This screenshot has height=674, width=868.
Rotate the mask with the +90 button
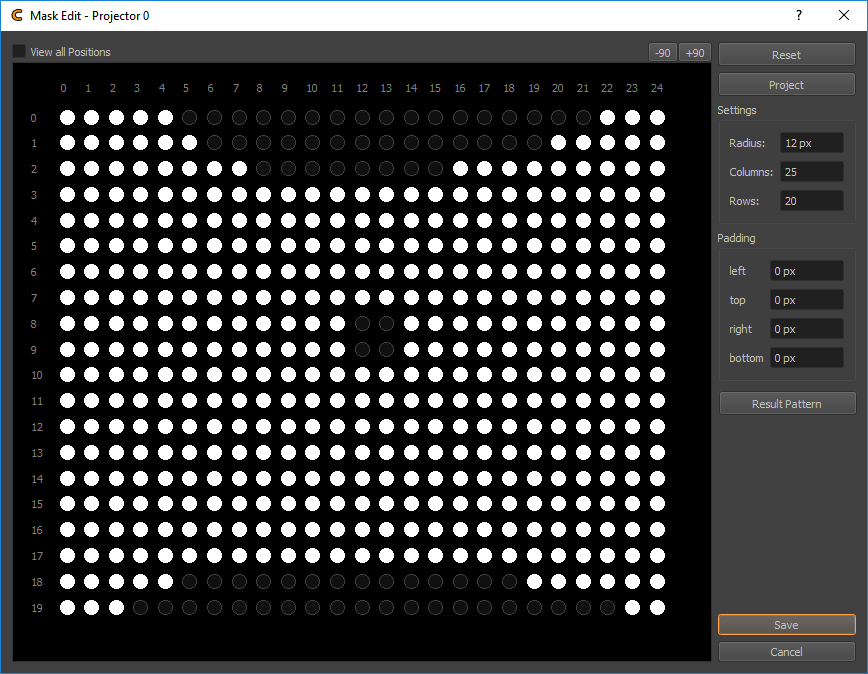(x=695, y=53)
